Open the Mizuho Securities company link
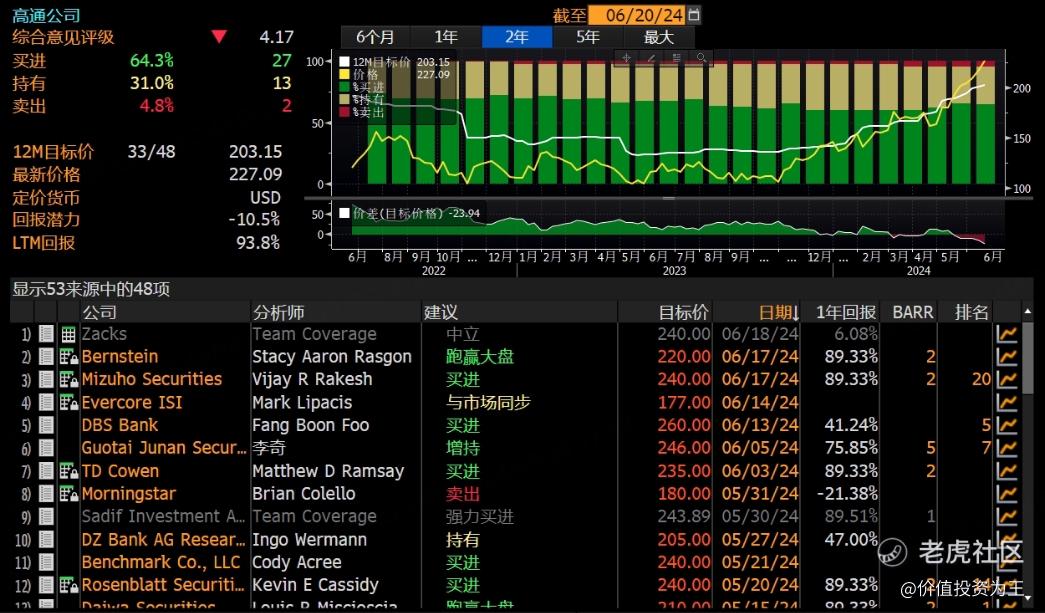The width and height of the screenshot is (1045, 613). click(x=152, y=380)
